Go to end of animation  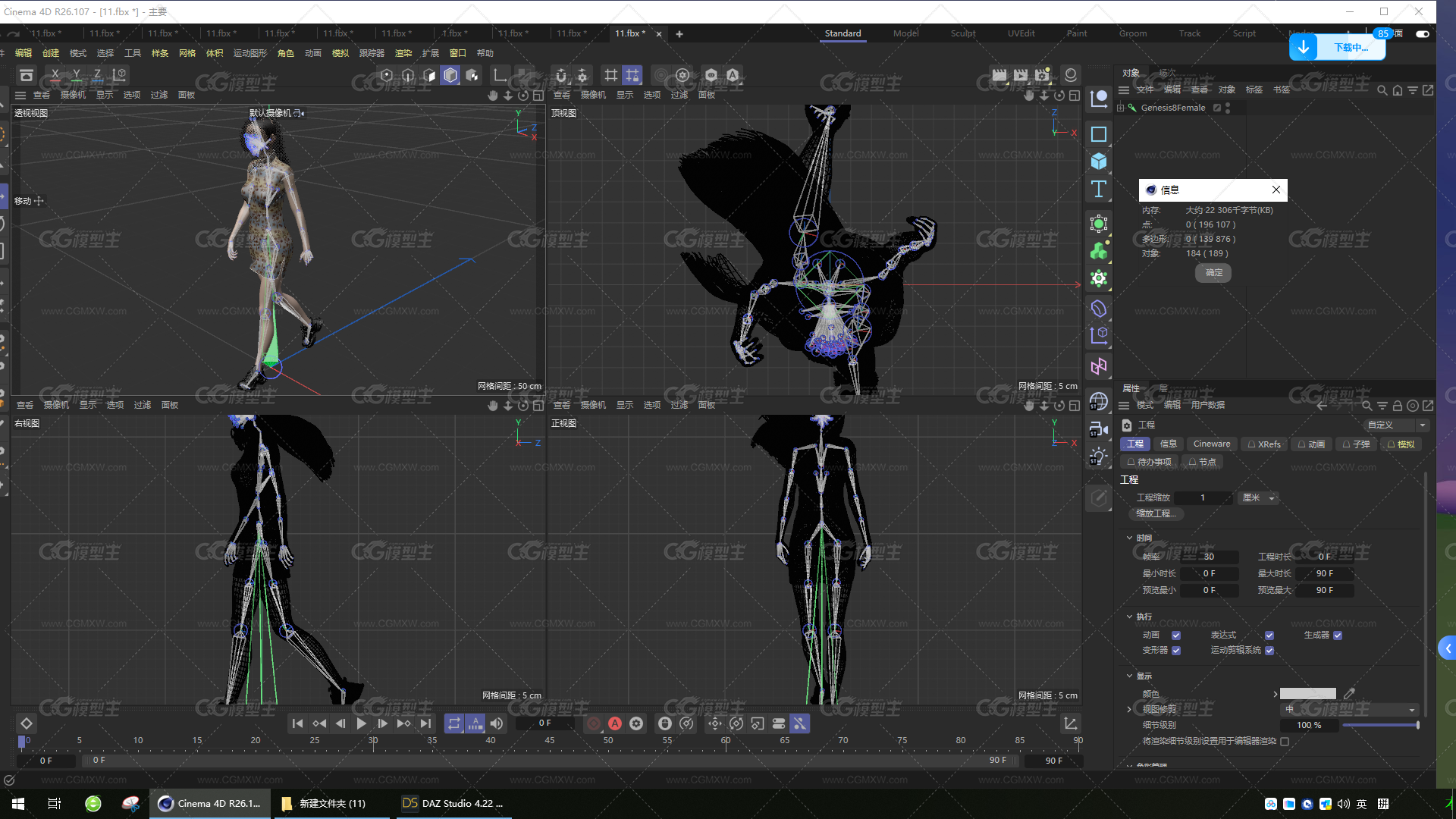click(425, 723)
